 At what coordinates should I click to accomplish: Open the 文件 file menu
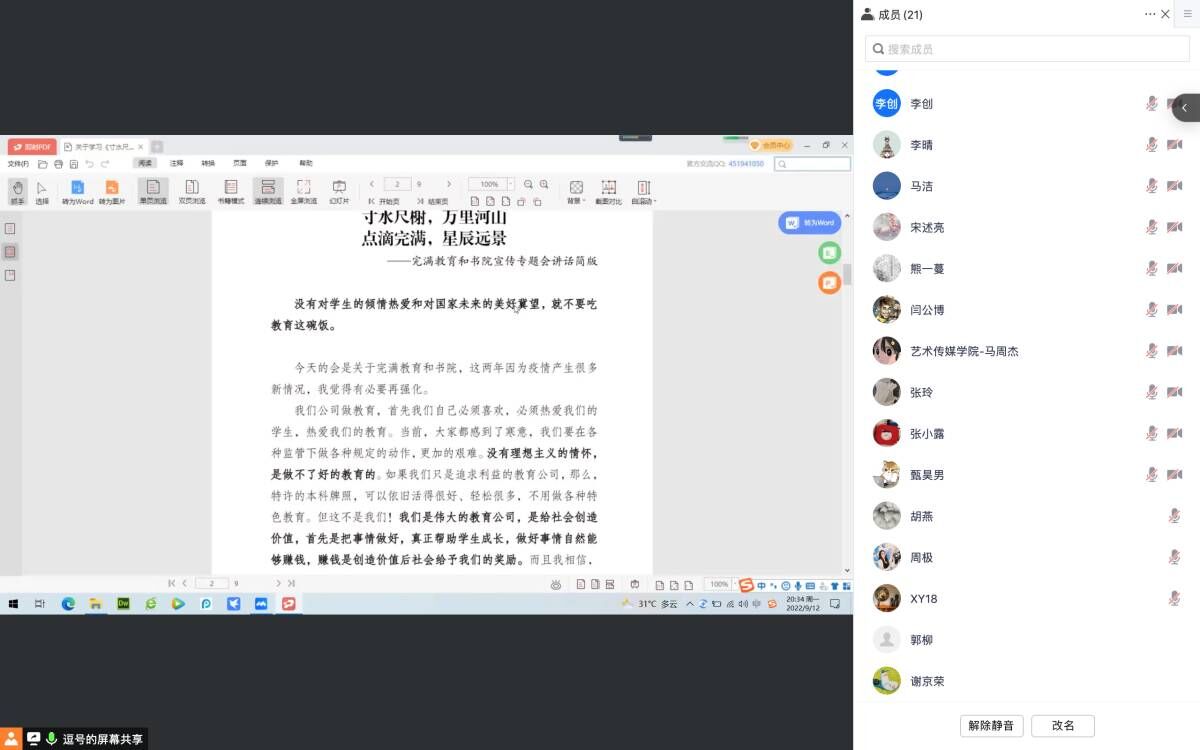[18, 163]
